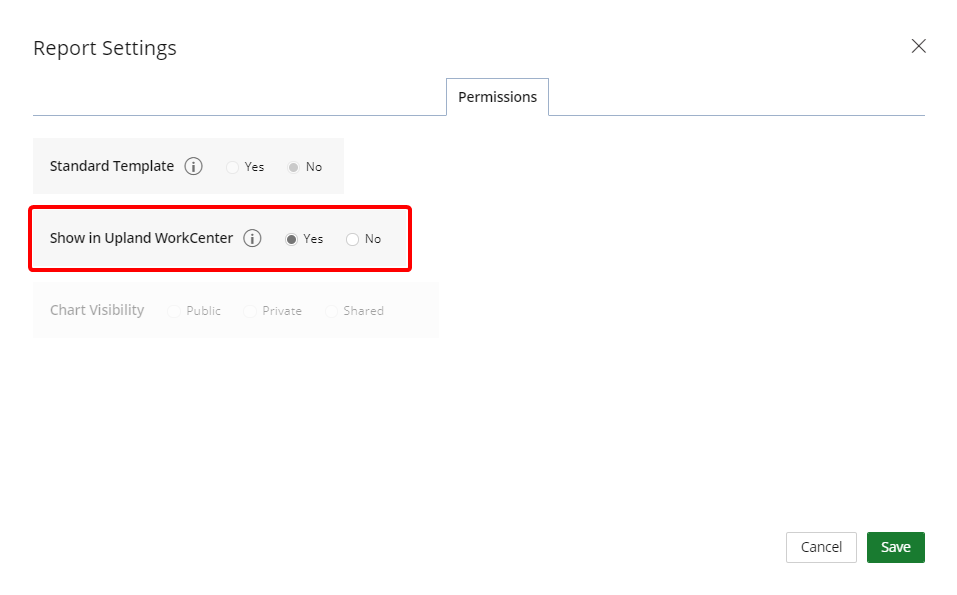Click the Show in Upland WorkCenter info icon

[252, 238]
